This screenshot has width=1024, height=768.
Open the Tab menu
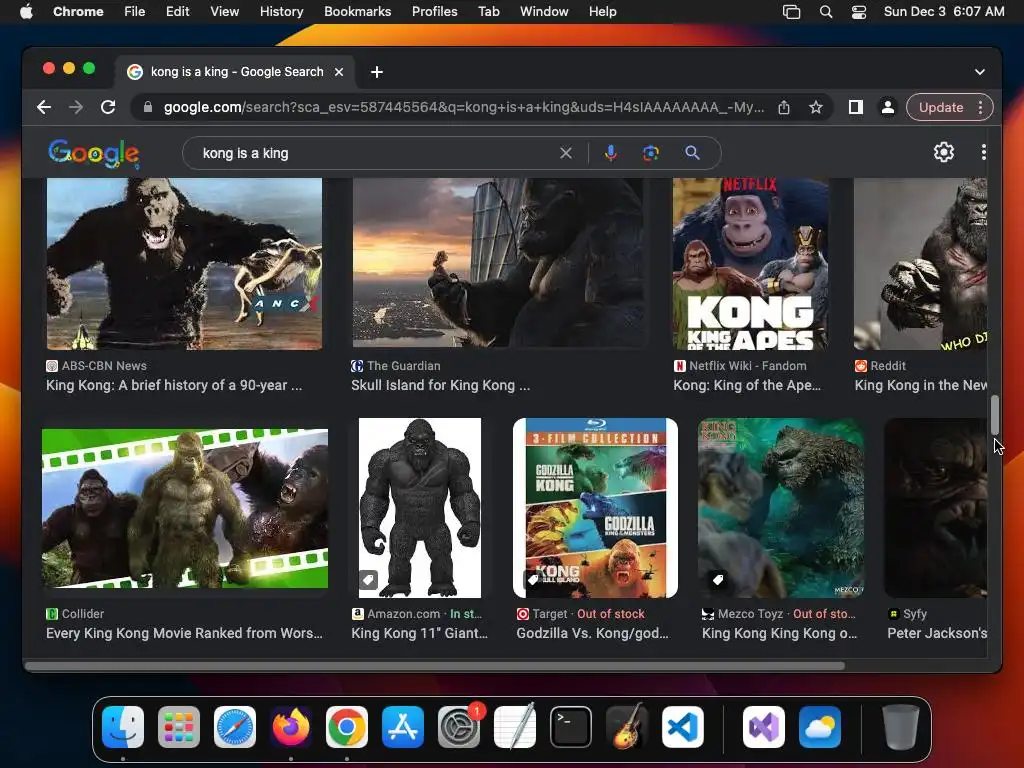[488, 12]
